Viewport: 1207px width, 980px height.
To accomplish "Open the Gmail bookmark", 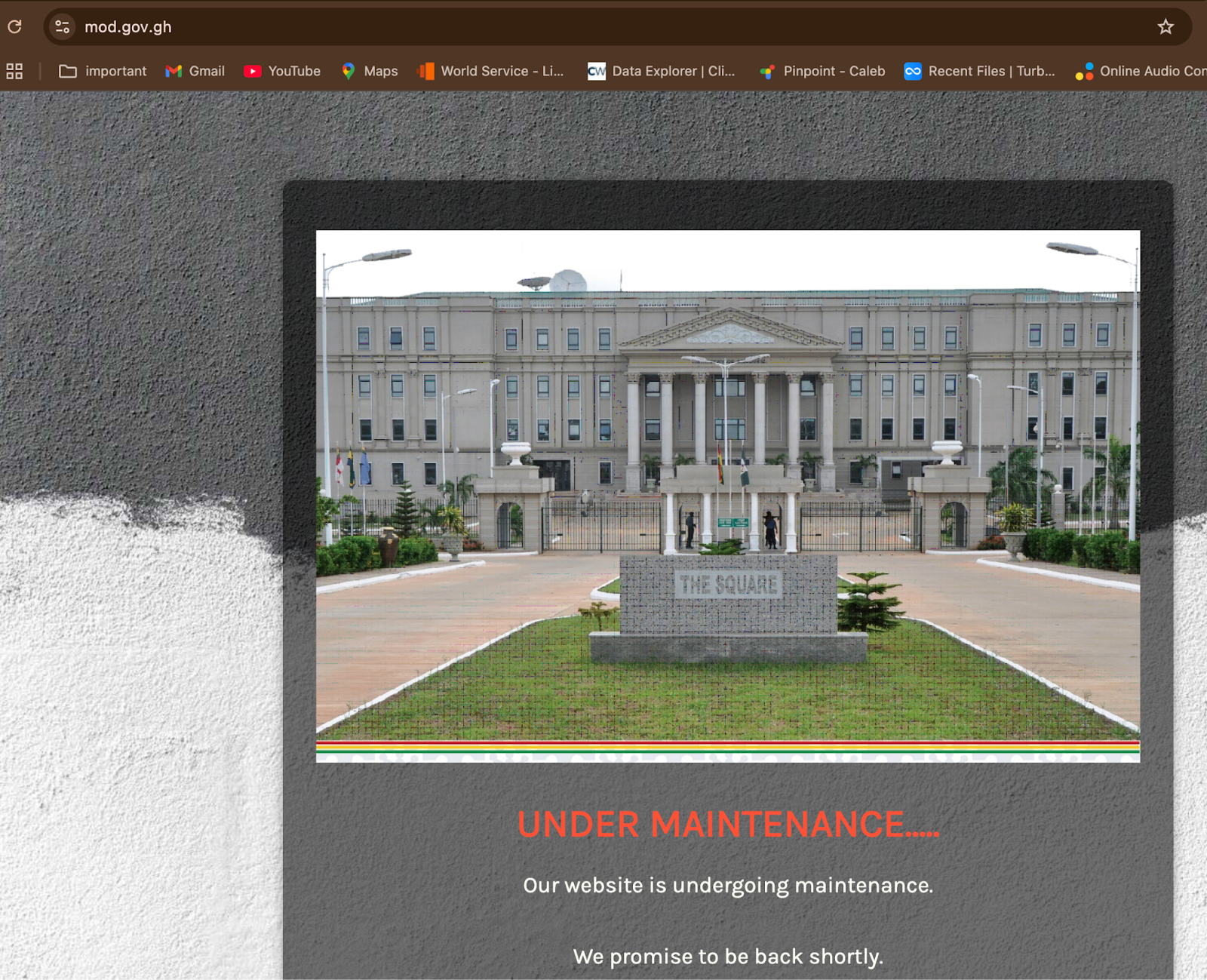I will coord(195,71).
